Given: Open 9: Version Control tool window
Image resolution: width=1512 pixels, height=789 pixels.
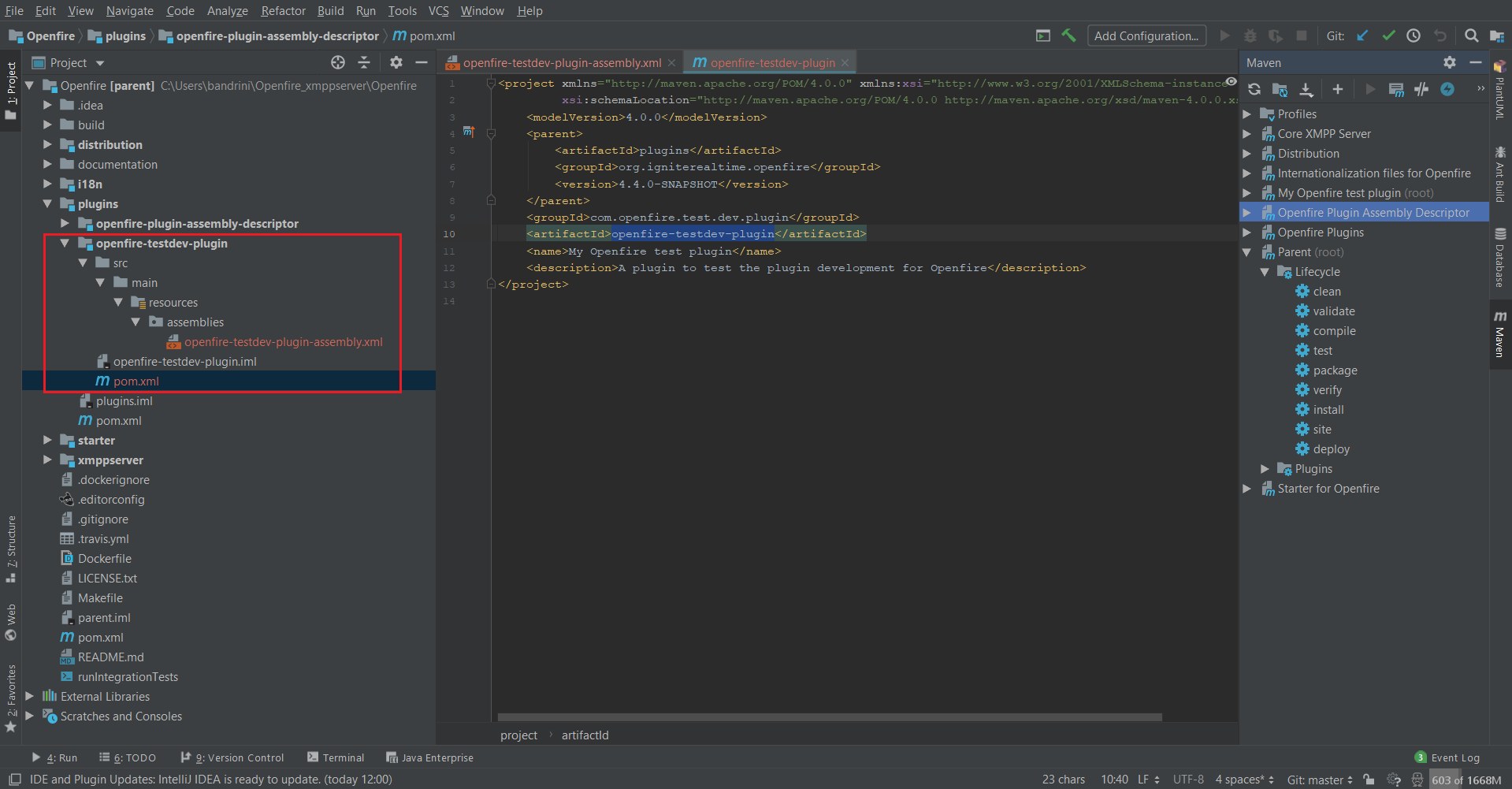Looking at the screenshot, I should click(x=232, y=757).
